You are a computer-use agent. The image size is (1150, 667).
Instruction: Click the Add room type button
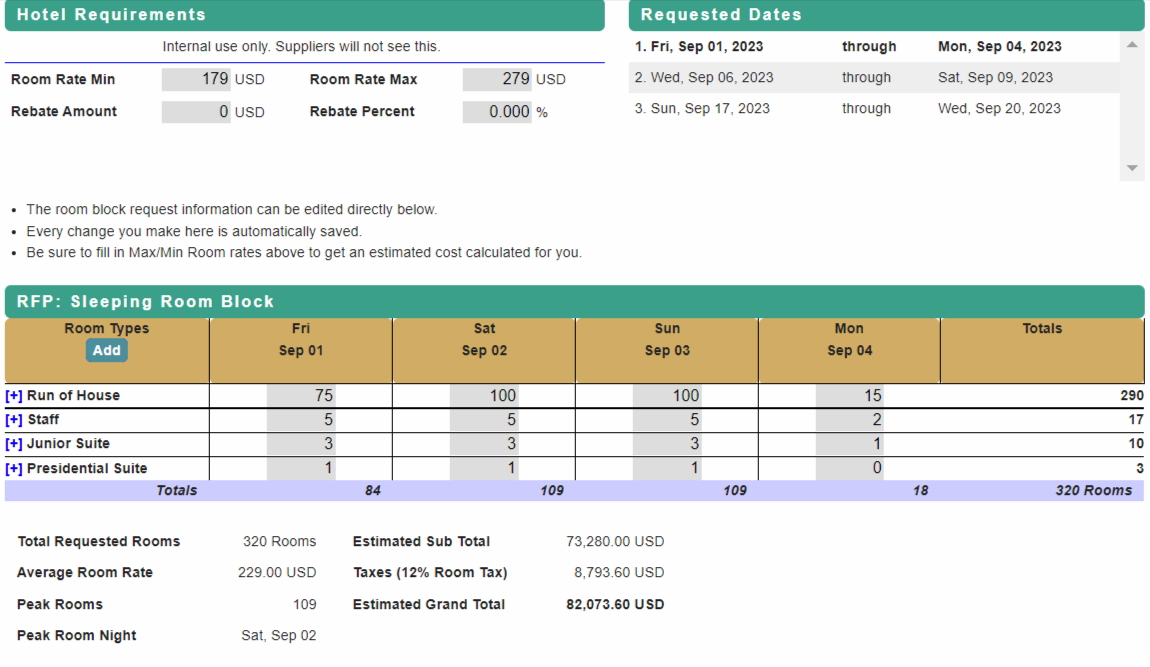pos(107,351)
